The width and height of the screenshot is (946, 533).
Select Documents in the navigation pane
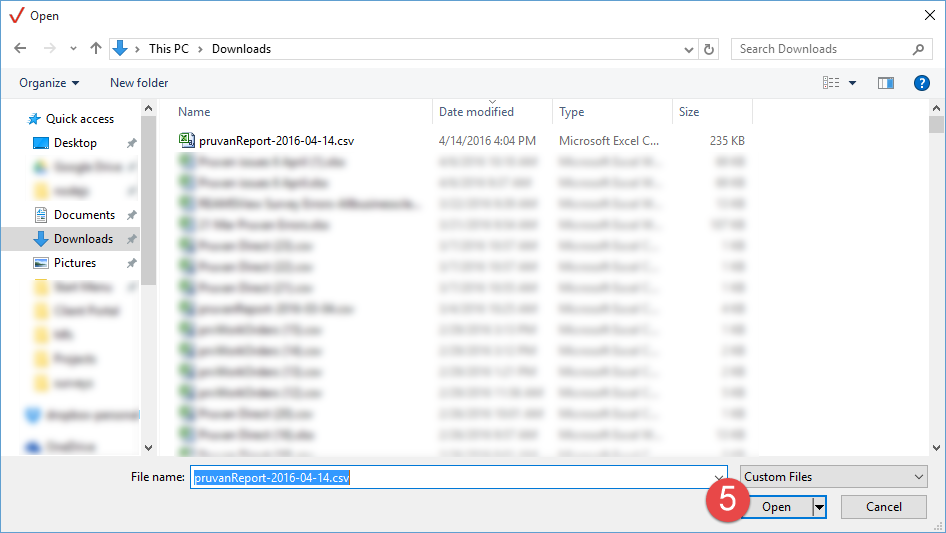pos(84,215)
